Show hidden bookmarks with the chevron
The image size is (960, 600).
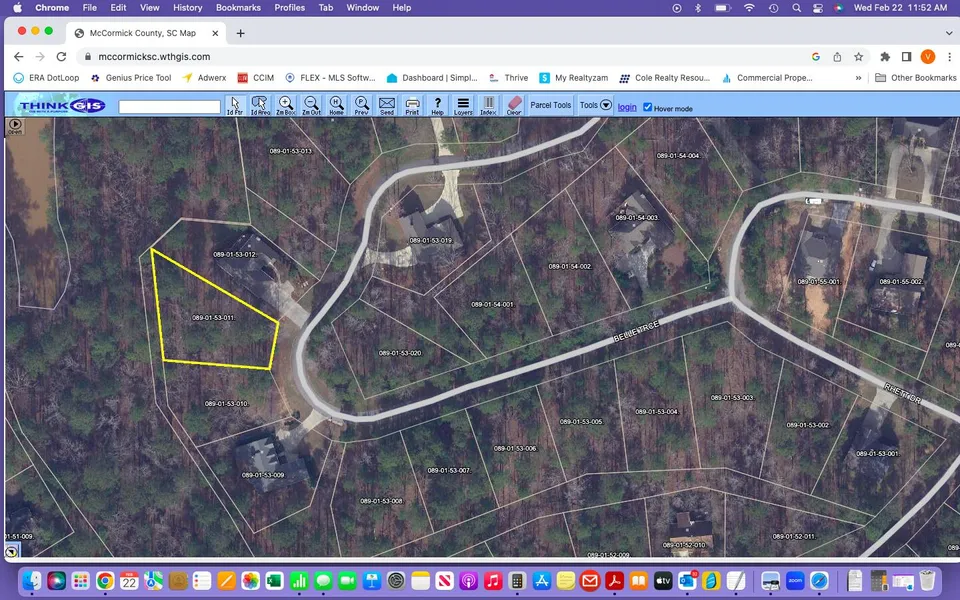tap(858, 78)
